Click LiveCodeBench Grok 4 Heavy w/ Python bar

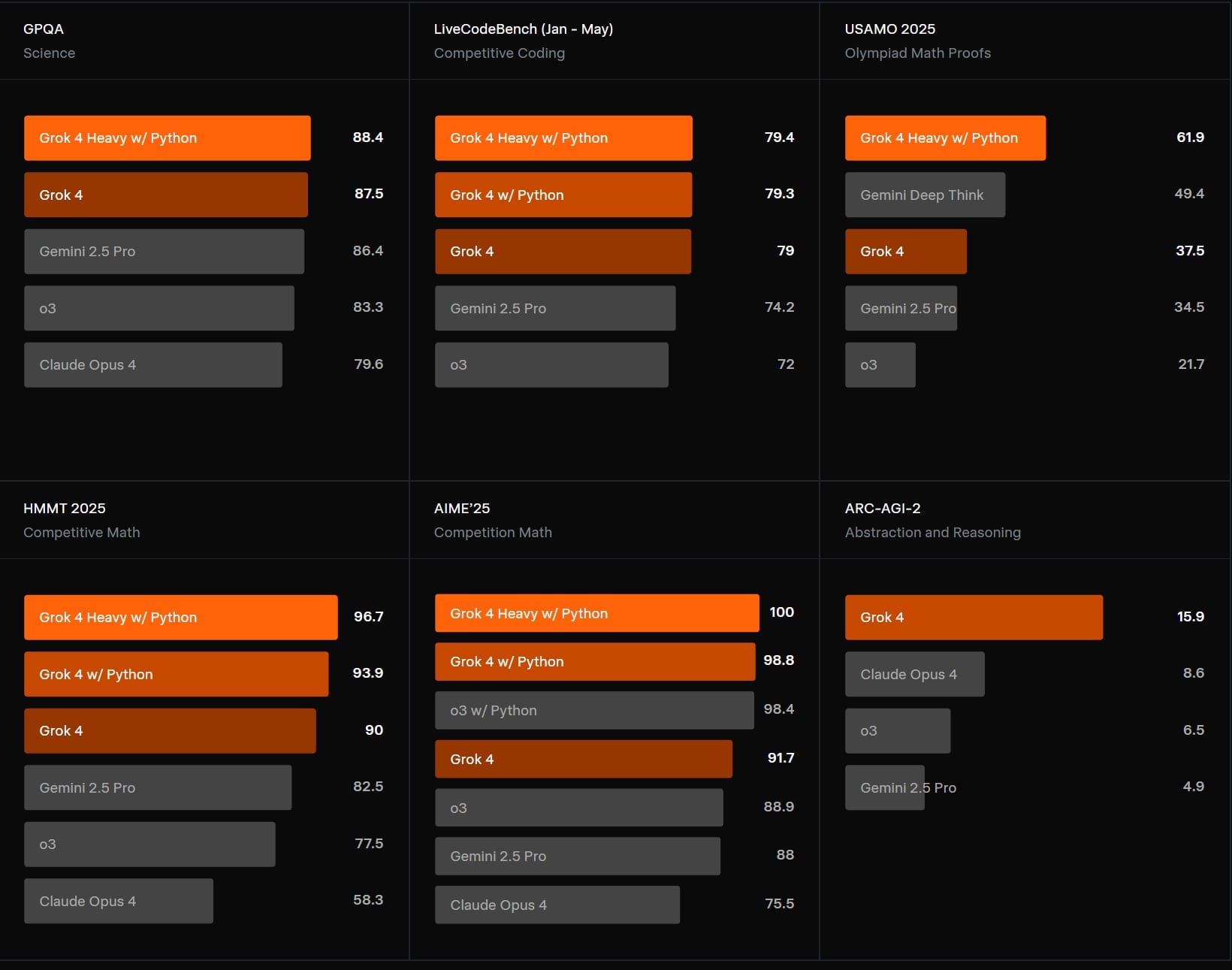coord(563,138)
